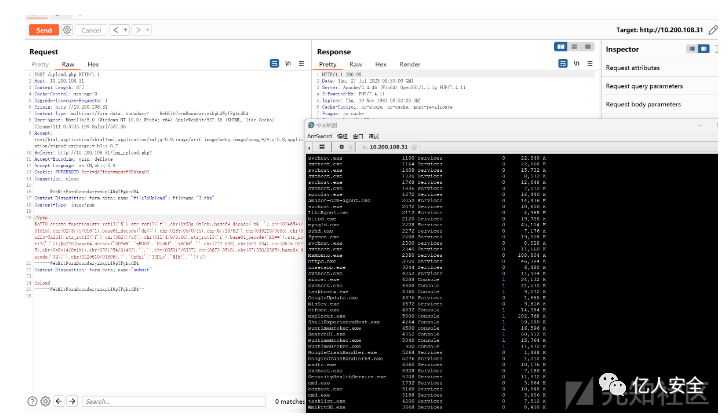This screenshot has height=418, width=728.
Task: Select Response Hex tab
Action: (381, 65)
